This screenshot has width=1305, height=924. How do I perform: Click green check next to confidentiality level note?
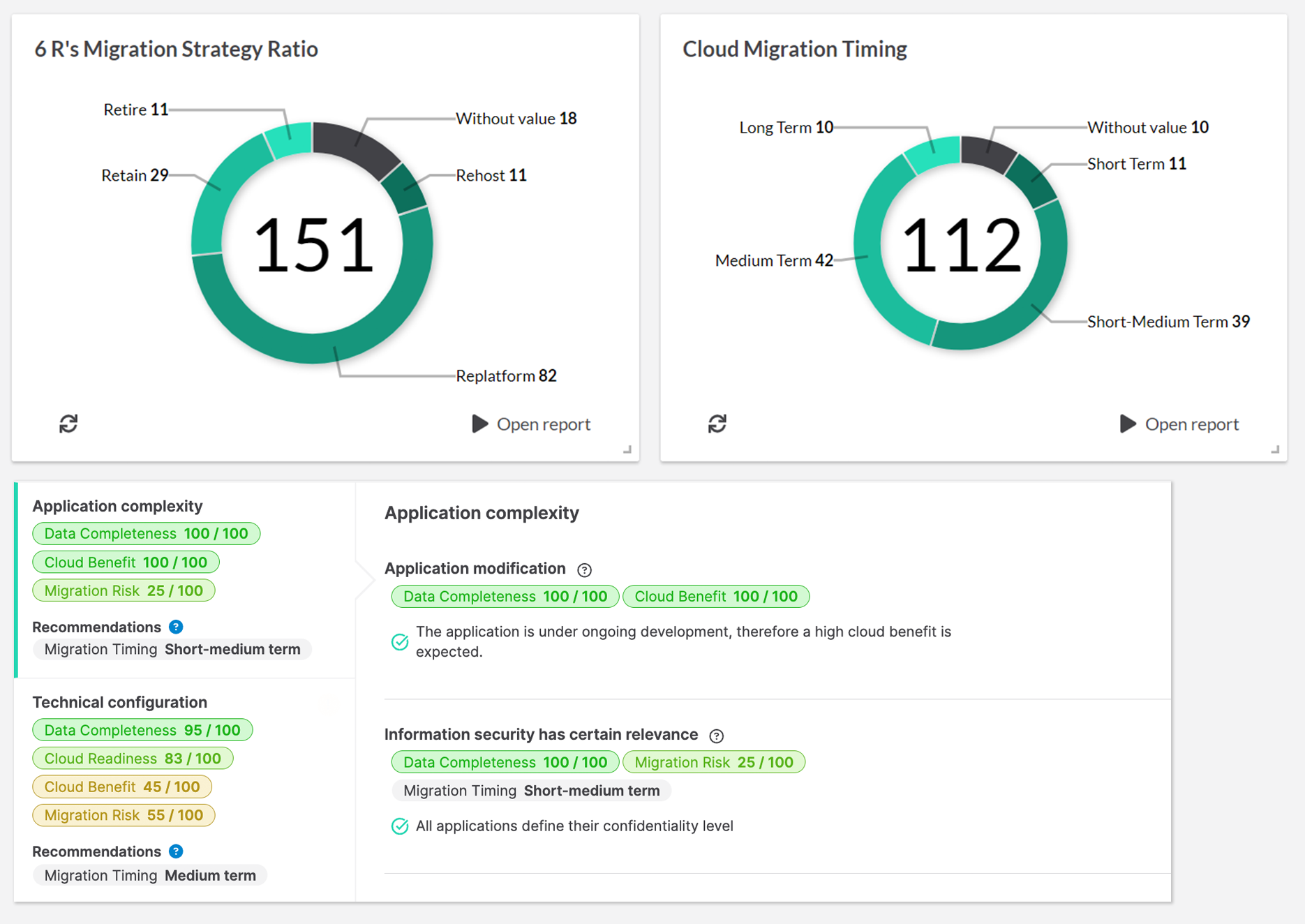click(x=400, y=826)
